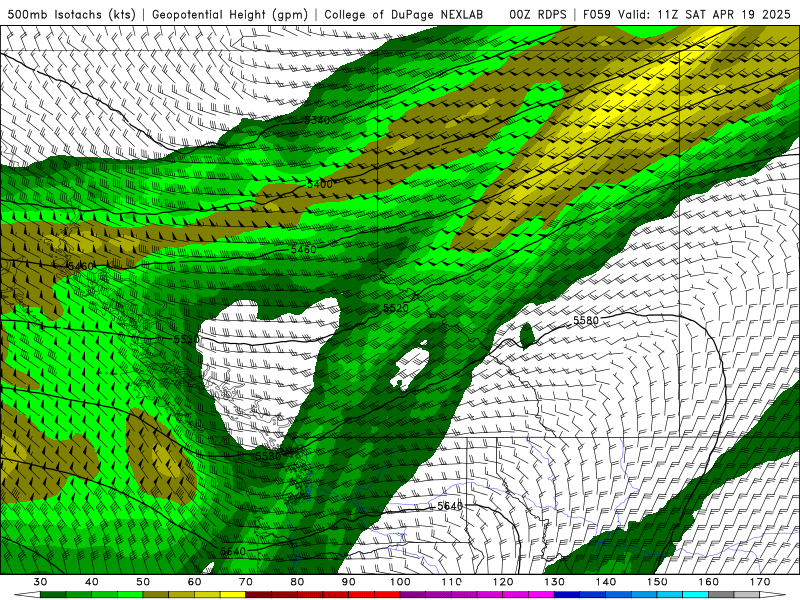Click the colorbar value 80

click(297, 582)
